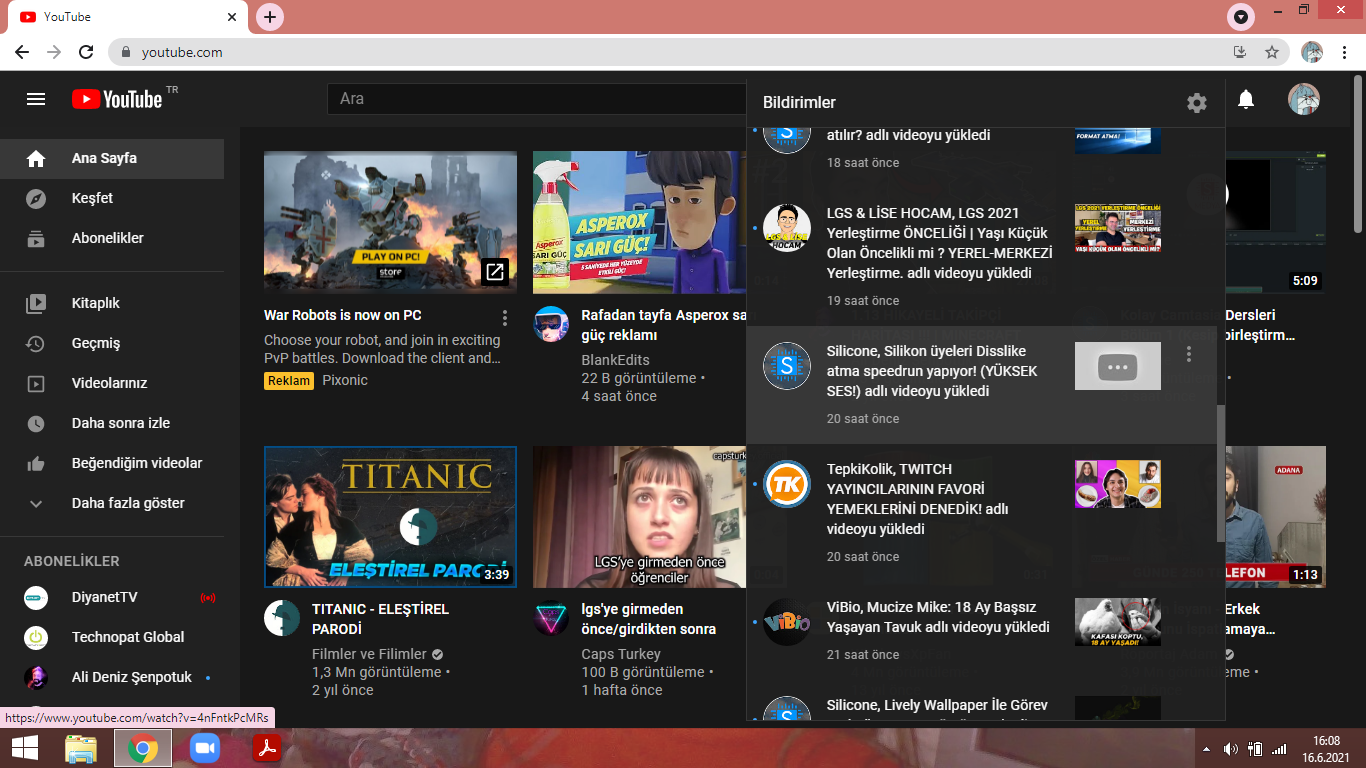
Task: Open Kitaplık in the sidebar
Action: (112, 303)
